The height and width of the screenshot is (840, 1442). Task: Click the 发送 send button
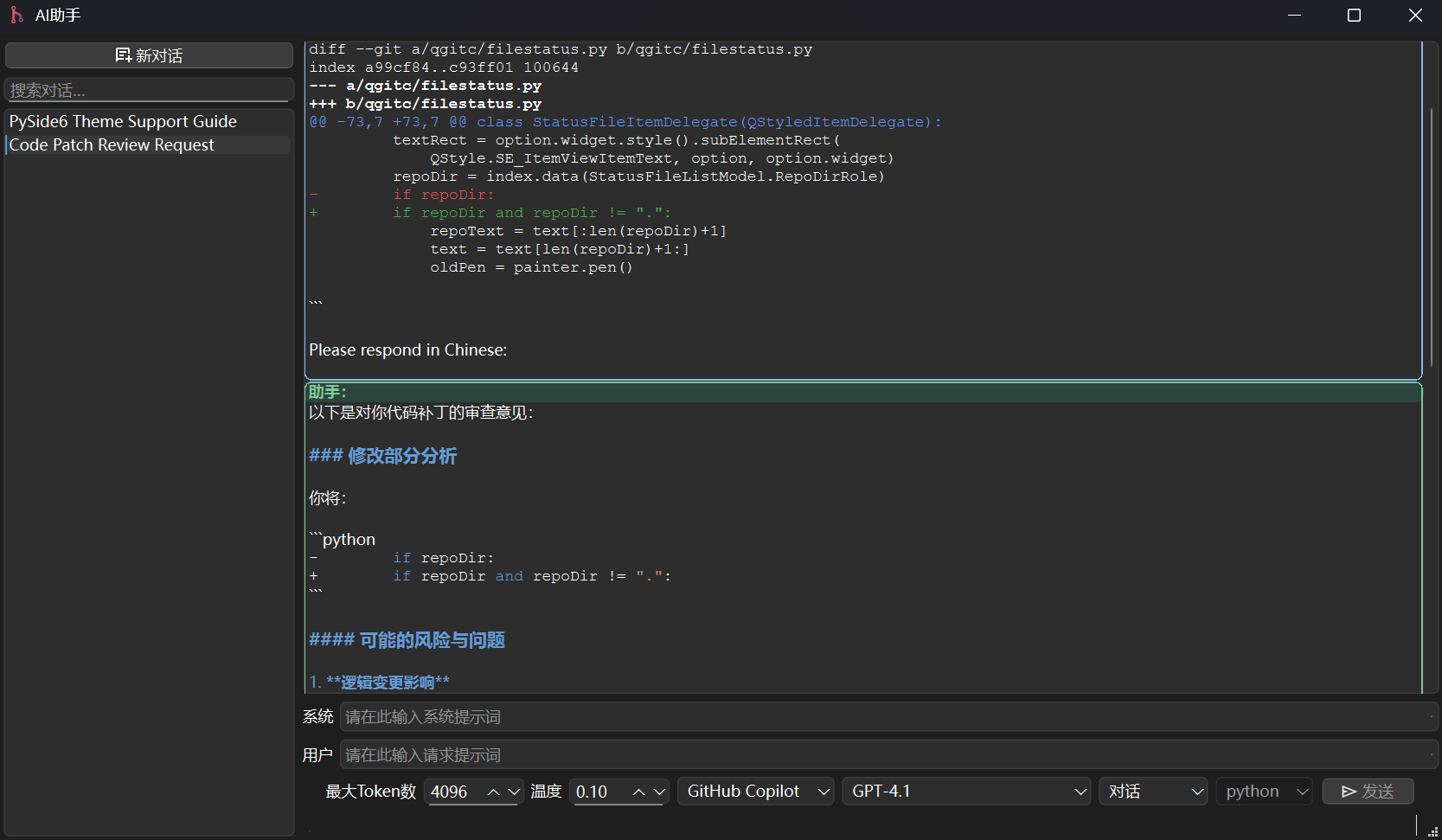pos(1368,792)
